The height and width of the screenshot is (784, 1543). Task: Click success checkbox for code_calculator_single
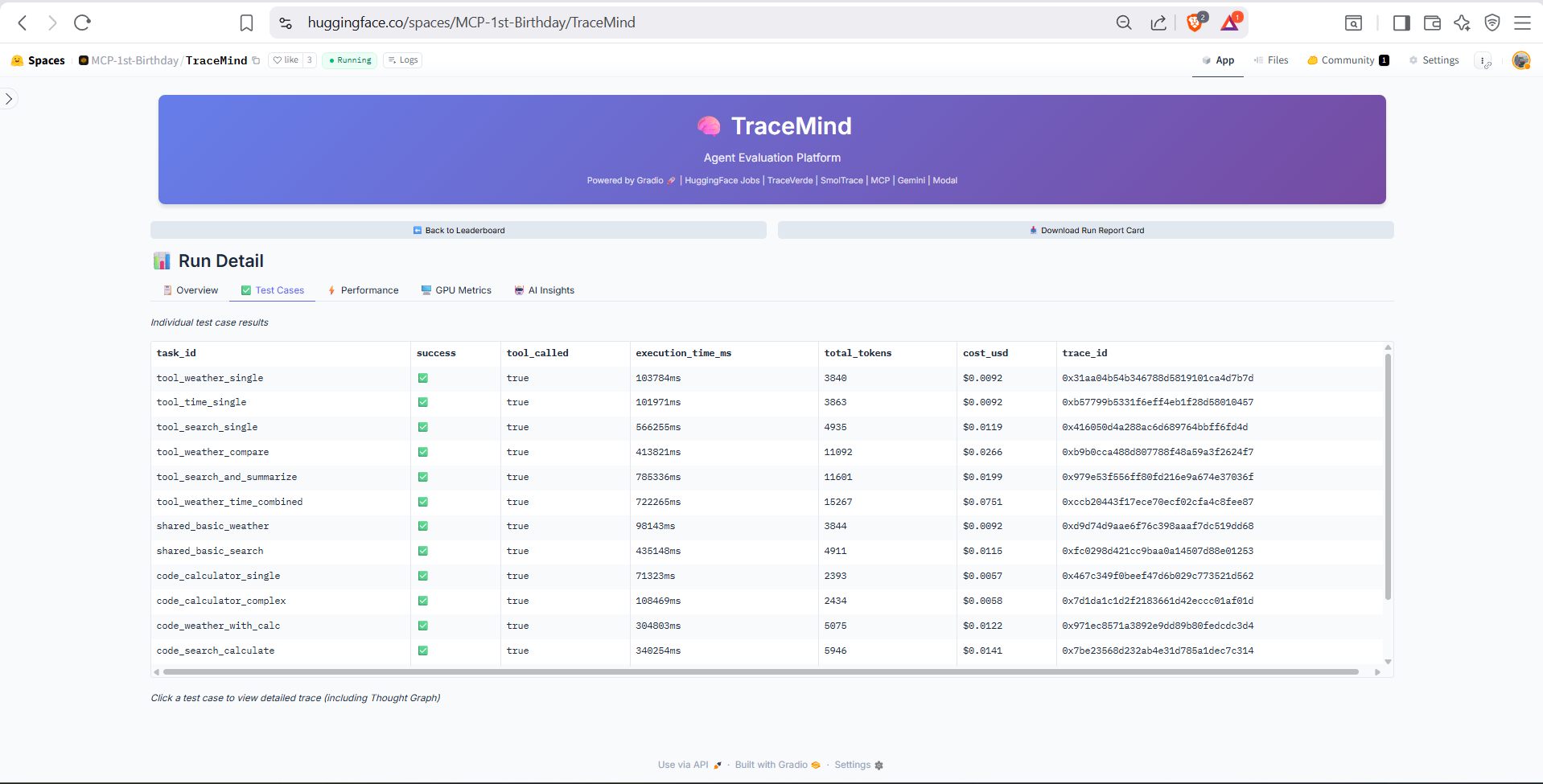[423, 576]
